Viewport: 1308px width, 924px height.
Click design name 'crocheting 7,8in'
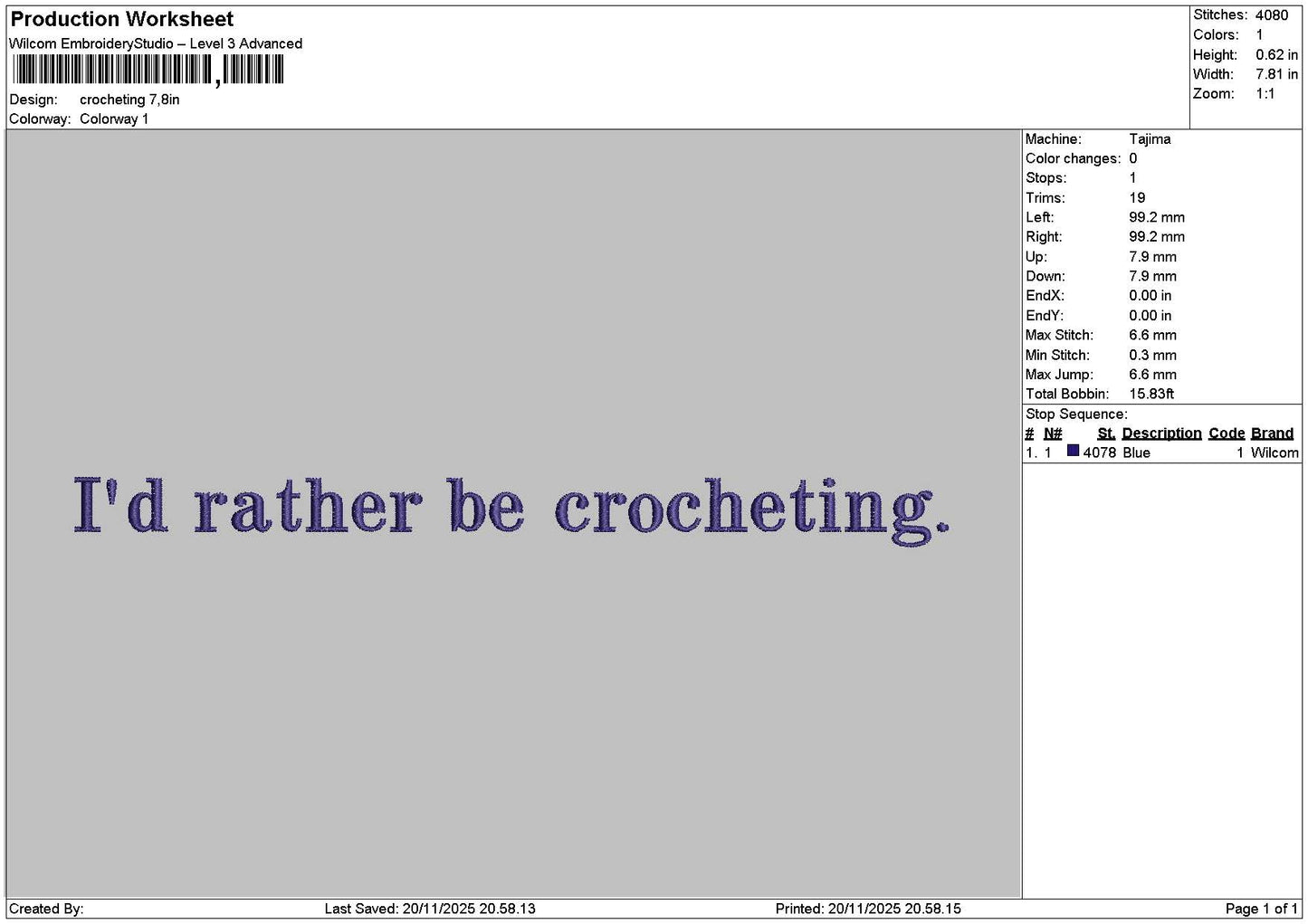click(129, 100)
